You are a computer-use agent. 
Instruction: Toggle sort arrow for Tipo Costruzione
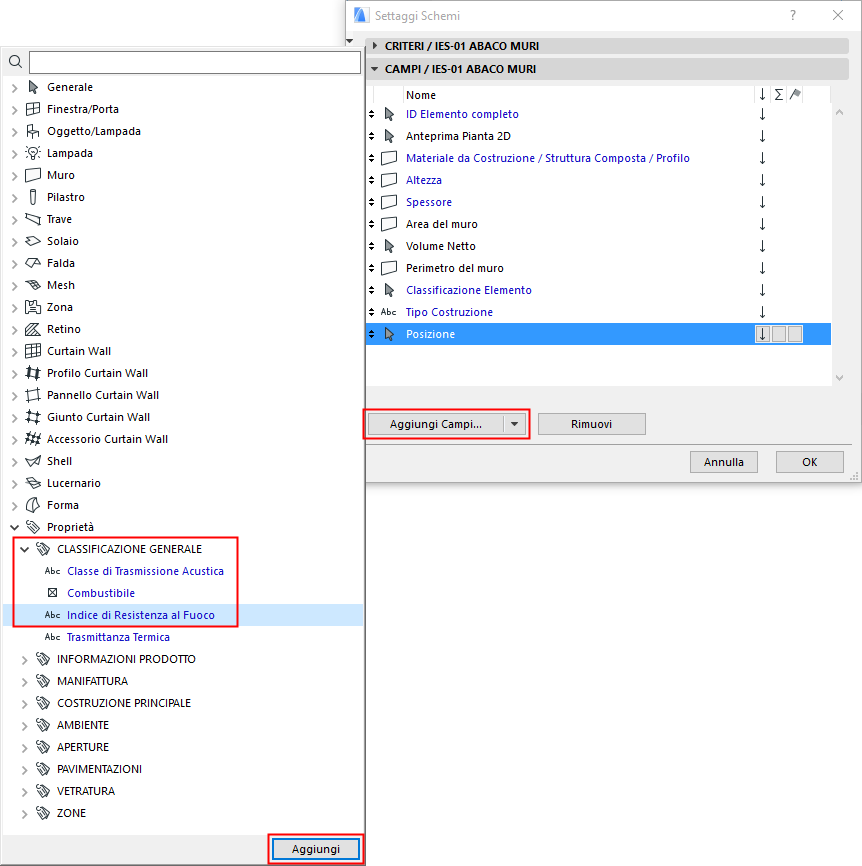[x=763, y=312]
